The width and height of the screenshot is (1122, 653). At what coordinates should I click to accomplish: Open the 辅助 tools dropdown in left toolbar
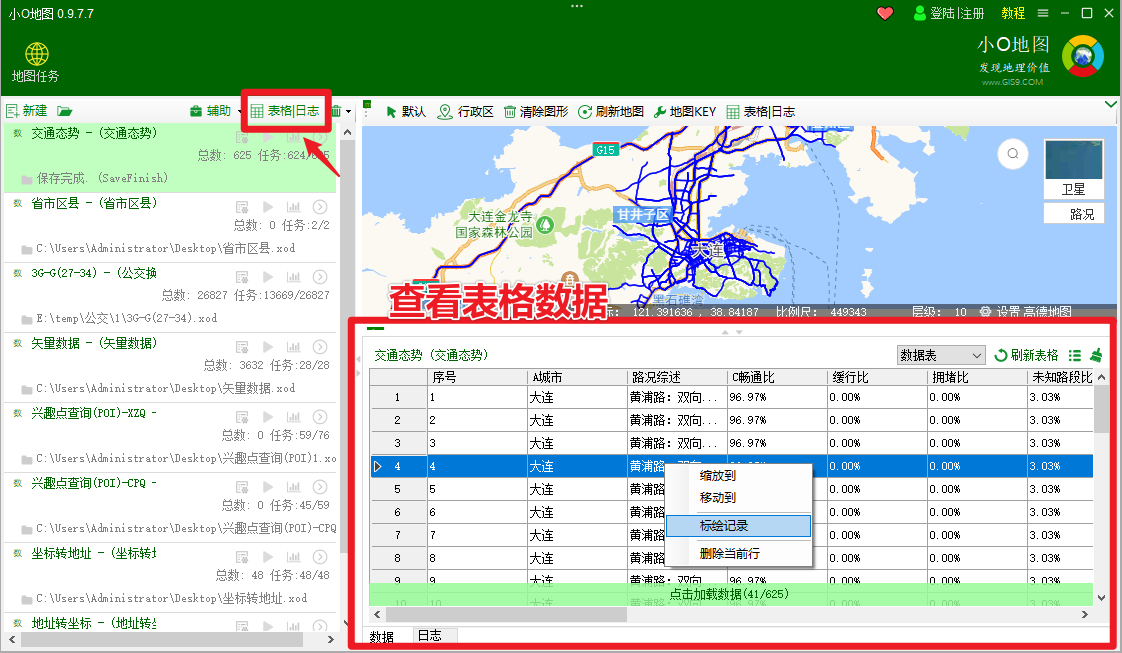point(215,111)
